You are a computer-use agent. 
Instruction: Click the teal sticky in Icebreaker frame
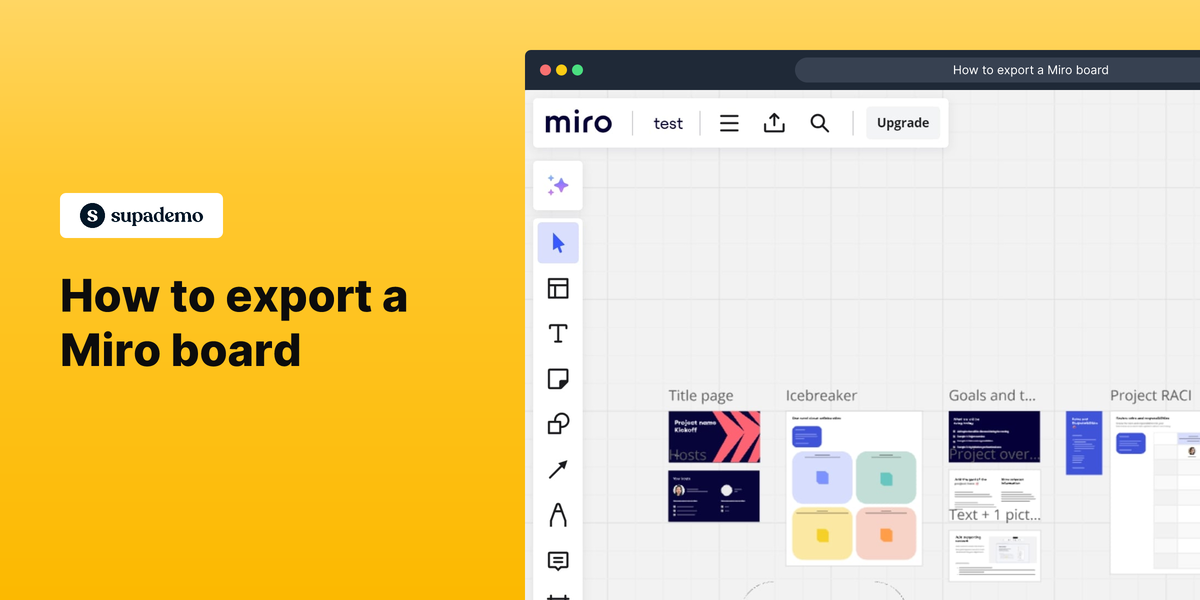click(886, 478)
